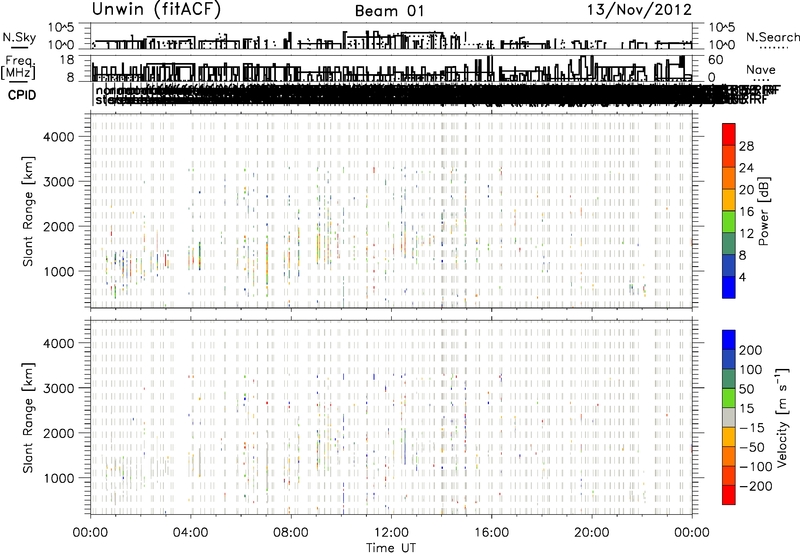800x554 pixels.
Task: Pick the red top segment of the Power colorbar
Action: [729, 134]
